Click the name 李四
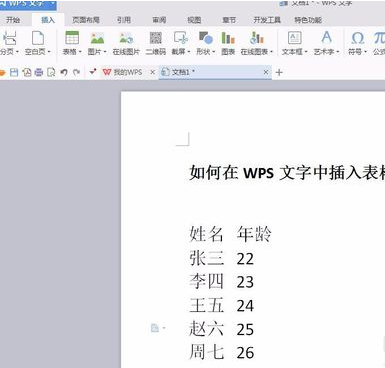 coord(206,281)
